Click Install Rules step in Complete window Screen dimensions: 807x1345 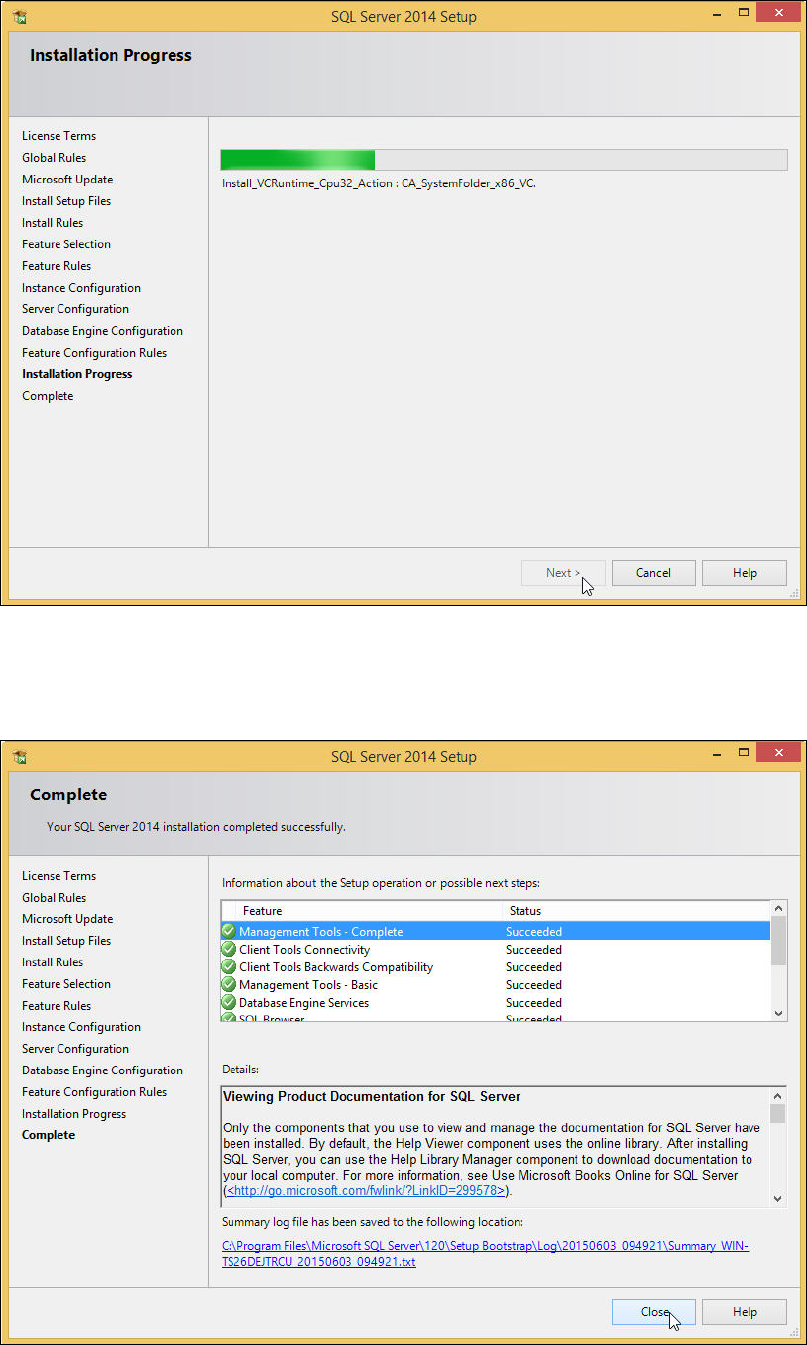[x=52, y=962]
